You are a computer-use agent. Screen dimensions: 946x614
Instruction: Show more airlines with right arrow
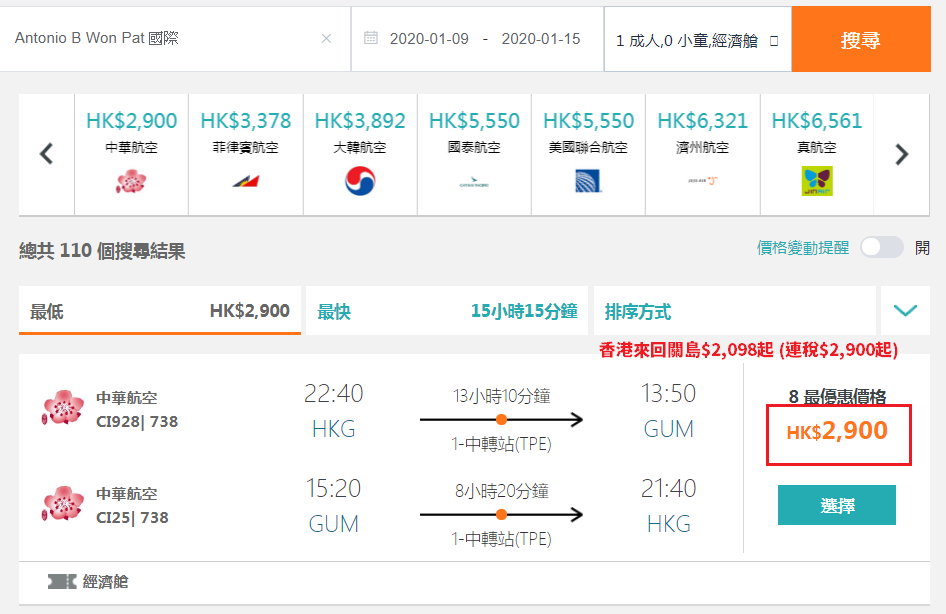pos(901,154)
